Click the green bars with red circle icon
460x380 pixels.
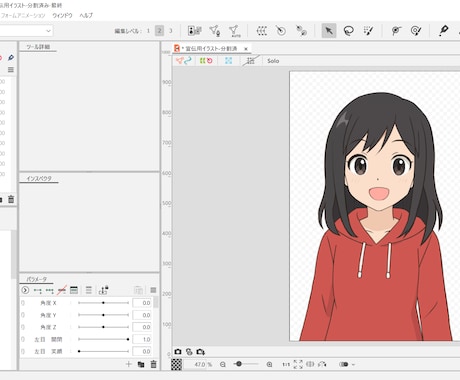pyautogui.click(x=206, y=61)
